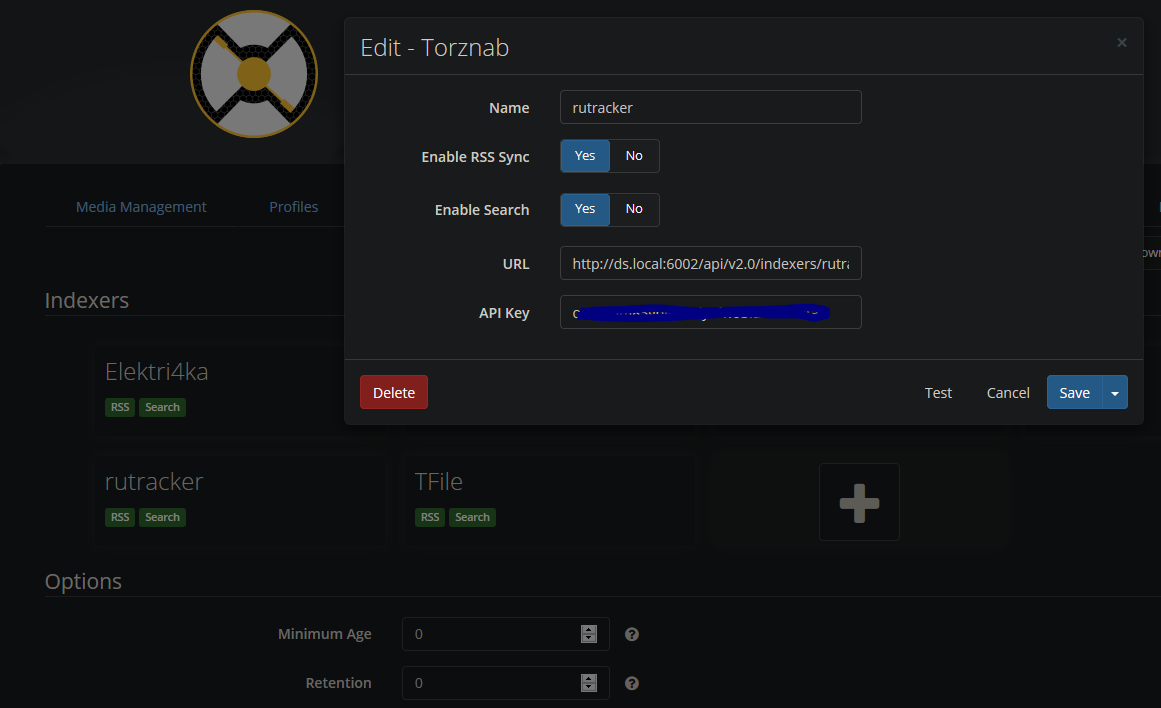This screenshot has height=708, width=1161.
Task: Set Enable Search to No
Action: [634, 210]
